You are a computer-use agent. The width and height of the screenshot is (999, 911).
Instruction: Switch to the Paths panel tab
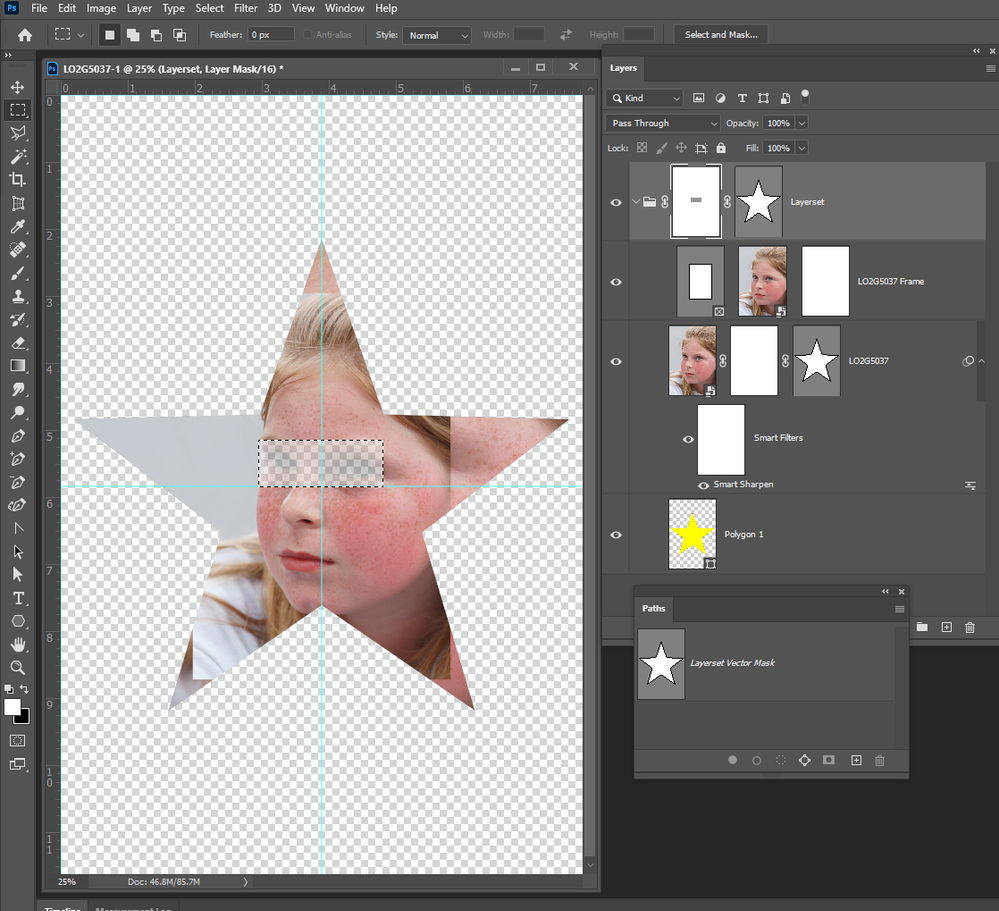coord(654,608)
